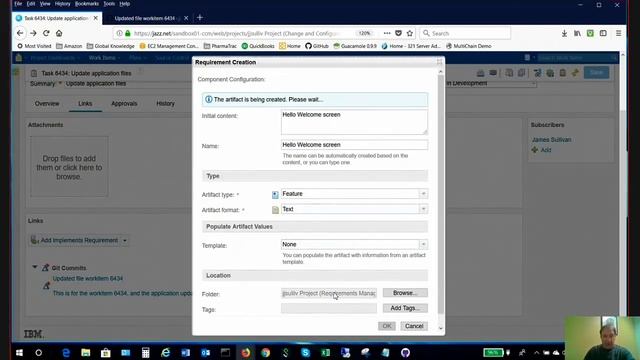
Task: Open Skype from the taskbar
Action: [305, 352]
